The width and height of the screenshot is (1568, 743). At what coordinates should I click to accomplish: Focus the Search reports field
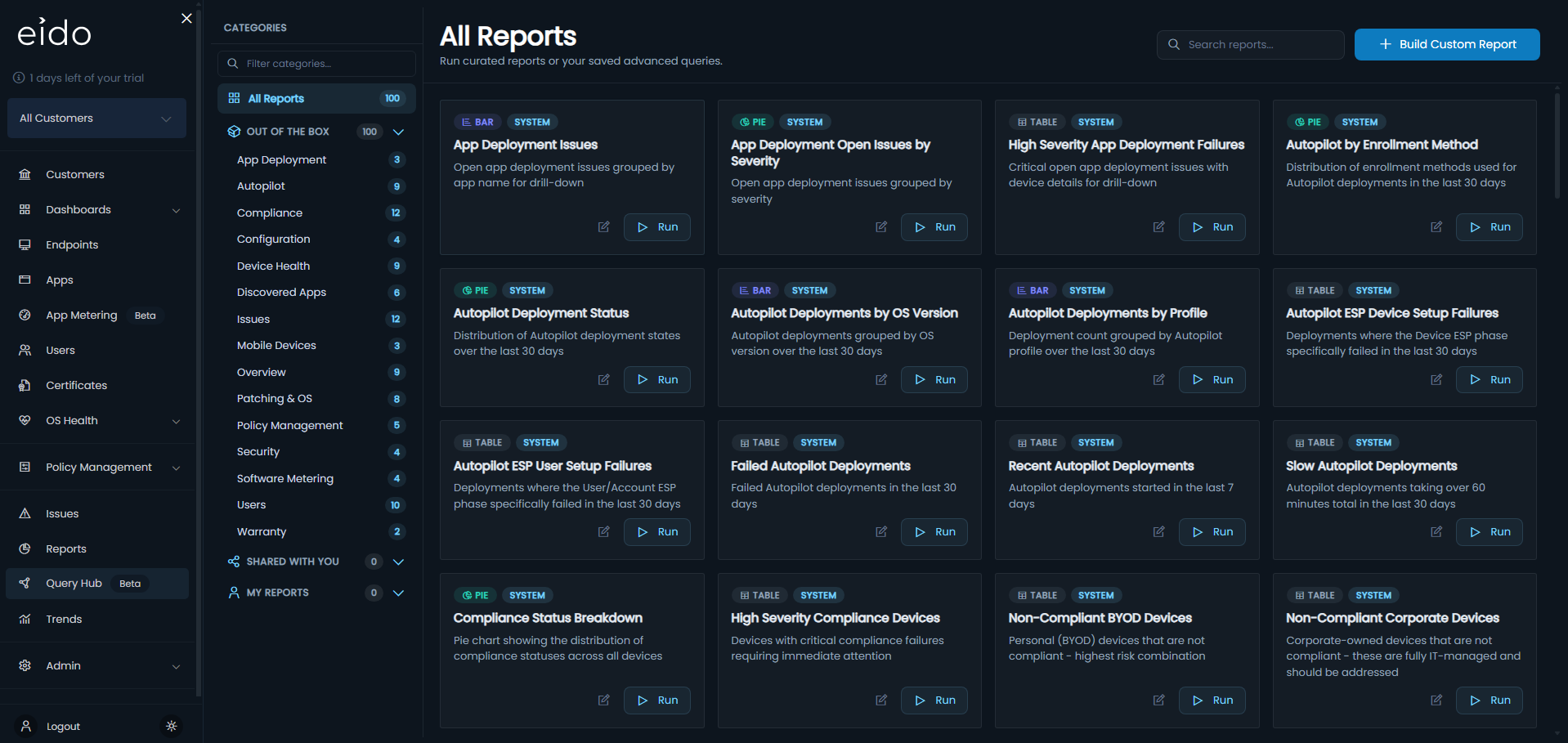click(1250, 44)
